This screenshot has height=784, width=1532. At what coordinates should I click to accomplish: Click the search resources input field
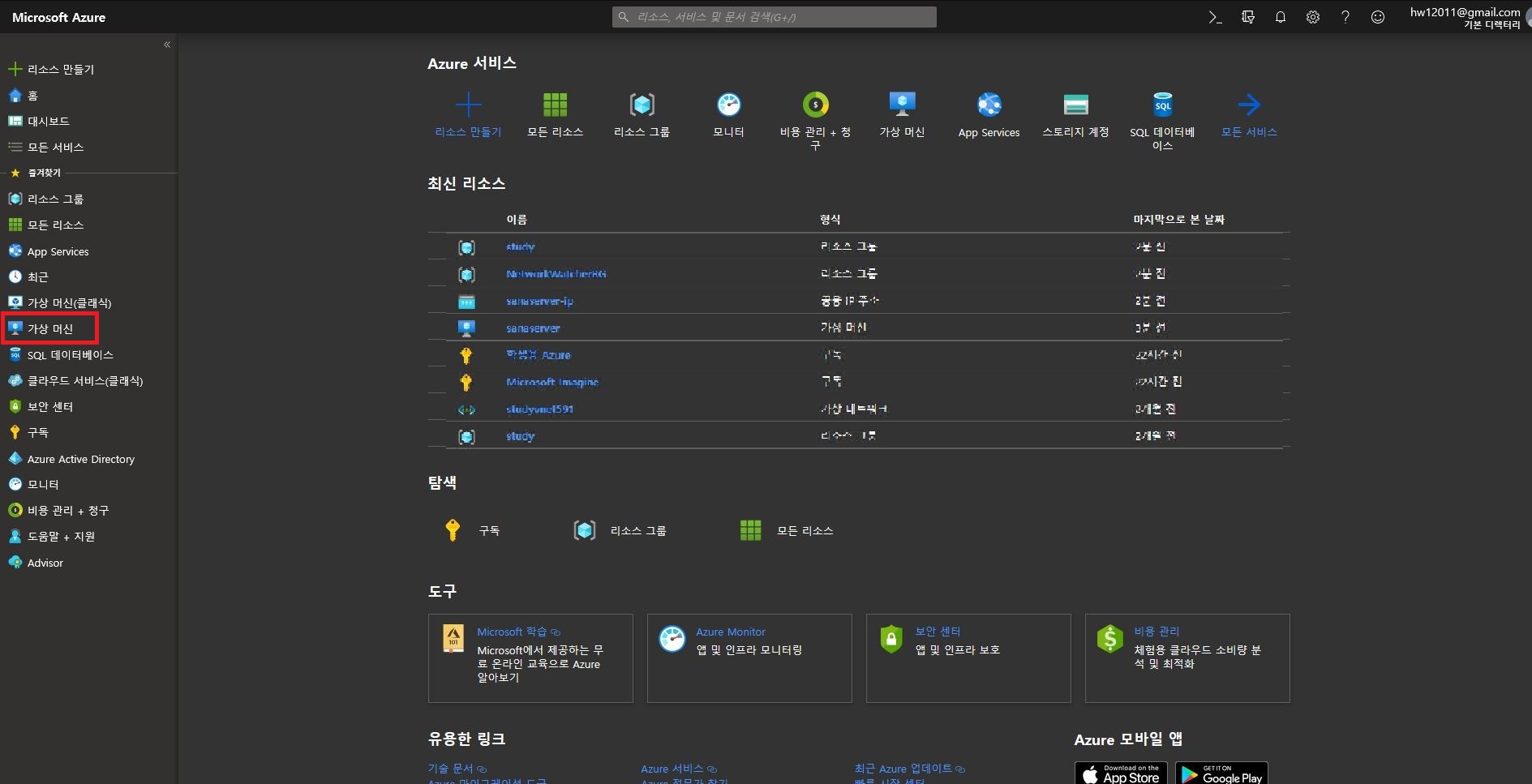(775, 17)
